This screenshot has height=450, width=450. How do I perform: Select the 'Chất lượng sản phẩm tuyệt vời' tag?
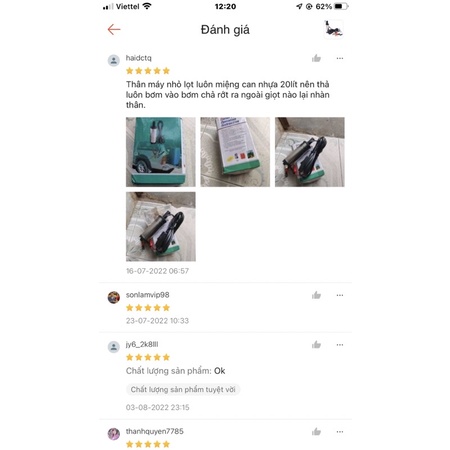pos(183,389)
